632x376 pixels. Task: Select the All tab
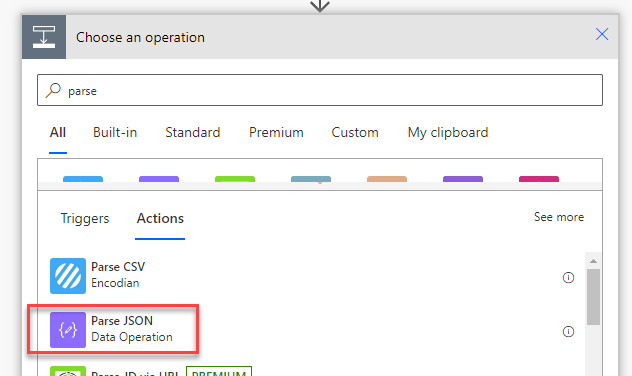[58, 133]
